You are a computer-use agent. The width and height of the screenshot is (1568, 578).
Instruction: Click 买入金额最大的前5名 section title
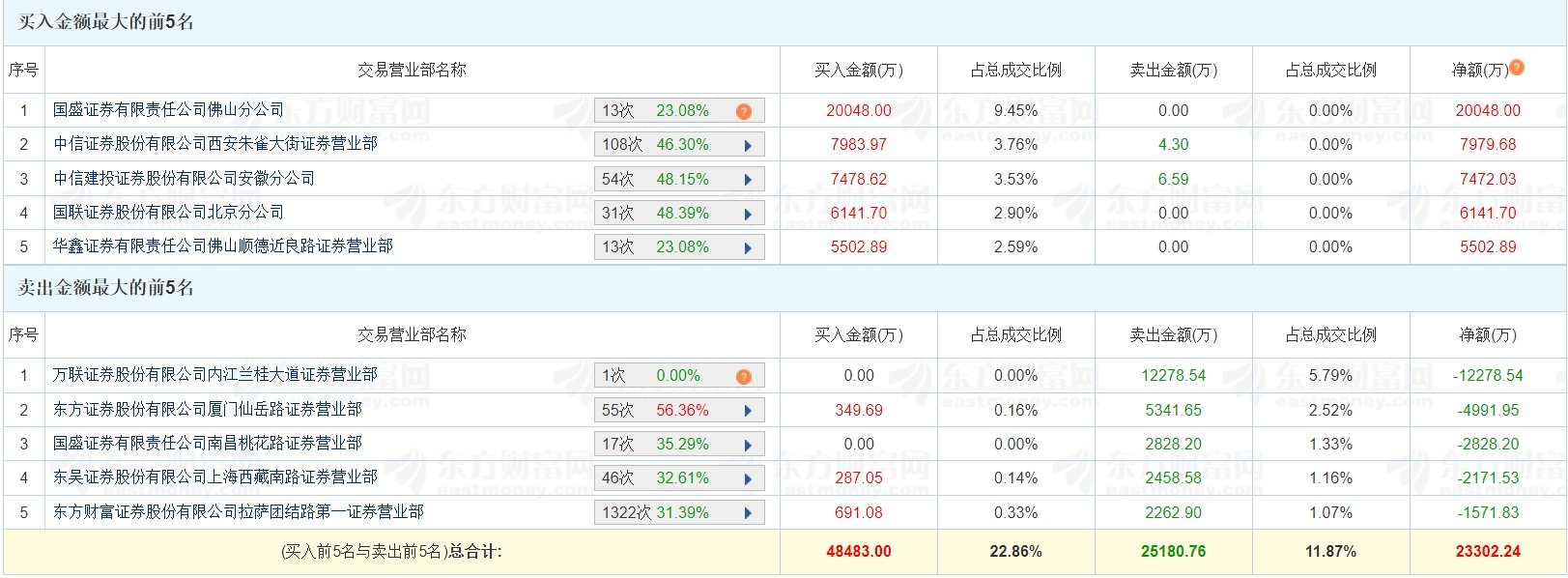point(105,22)
